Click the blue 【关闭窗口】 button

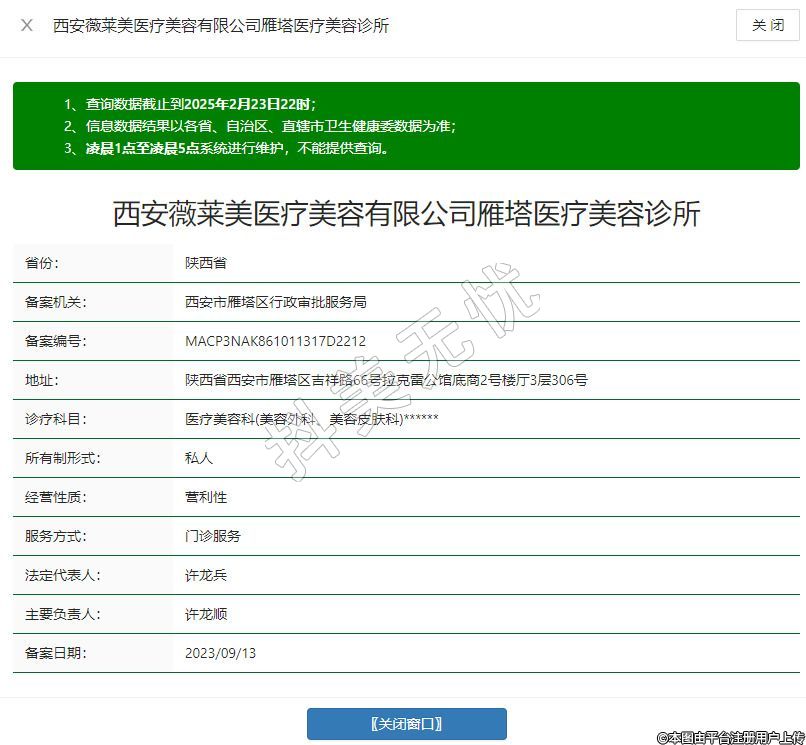tap(406, 723)
